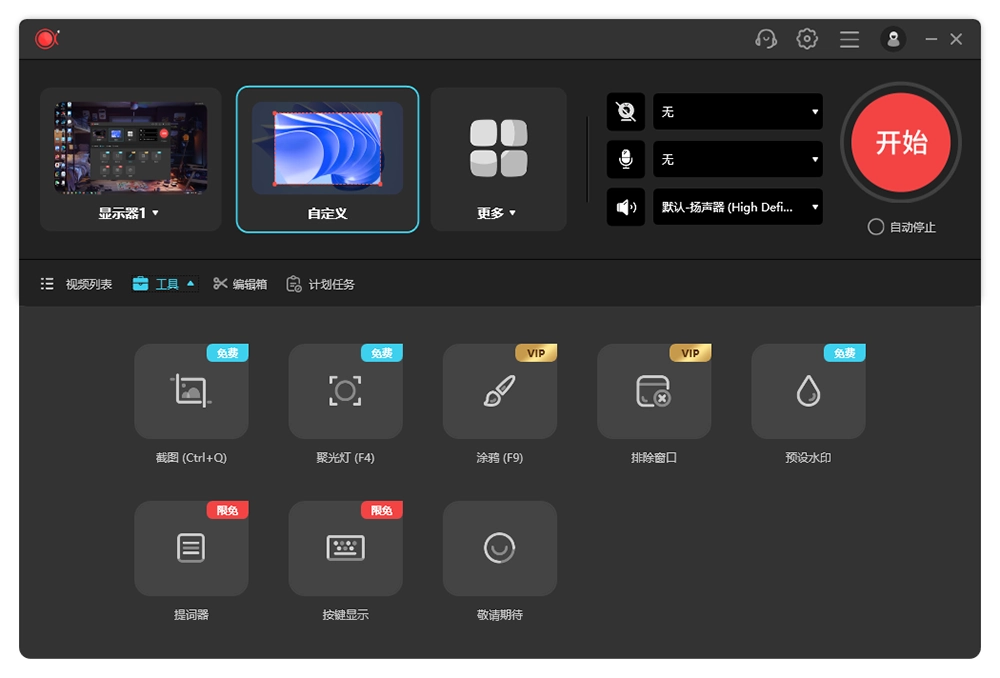
Task: Launch the 提词器 teleprompter tool
Action: [x=191, y=548]
